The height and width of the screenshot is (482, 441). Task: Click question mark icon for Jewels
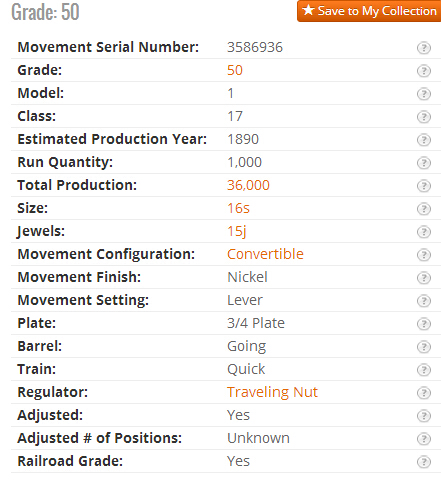(424, 232)
